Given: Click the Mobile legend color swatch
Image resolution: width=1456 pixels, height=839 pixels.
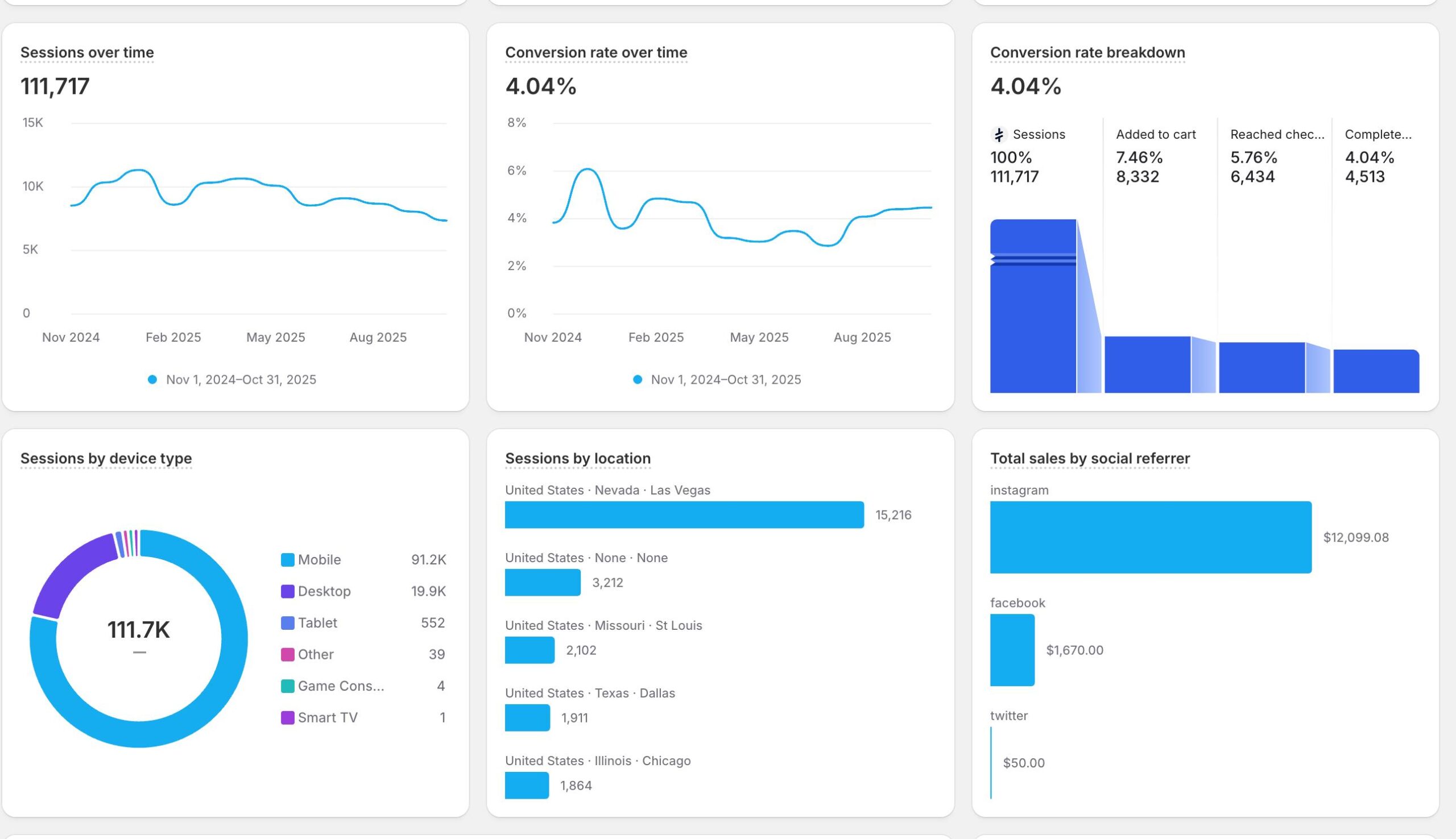Looking at the screenshot, I should [287, 559].
